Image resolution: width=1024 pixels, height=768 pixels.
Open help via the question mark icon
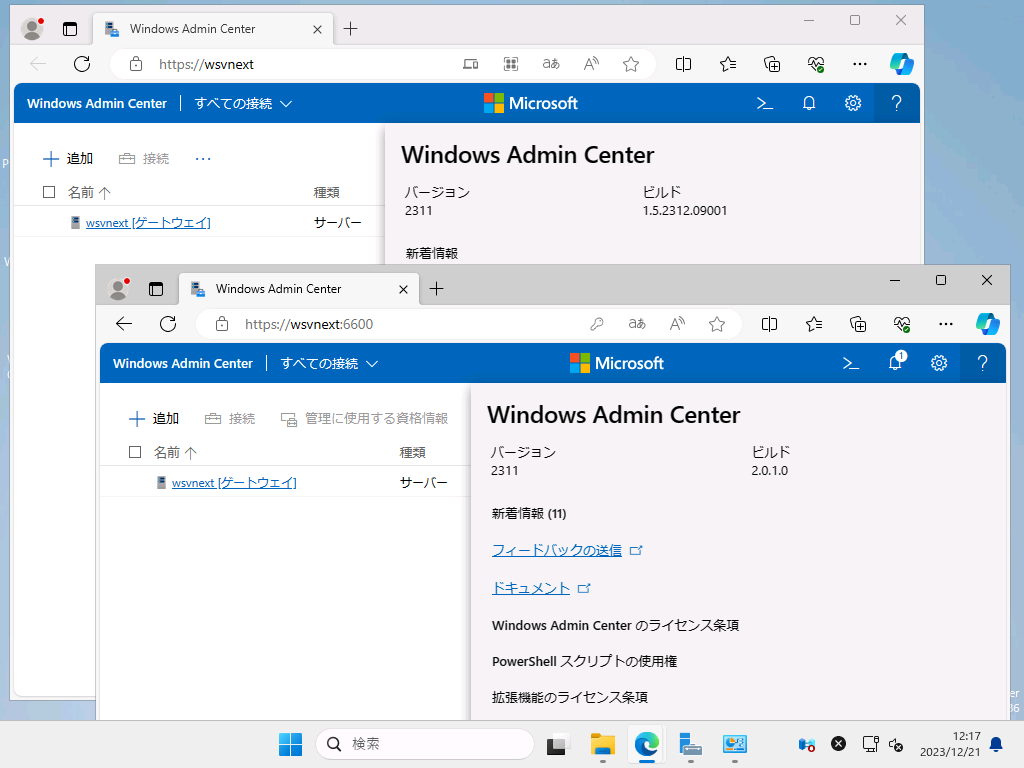983,363
